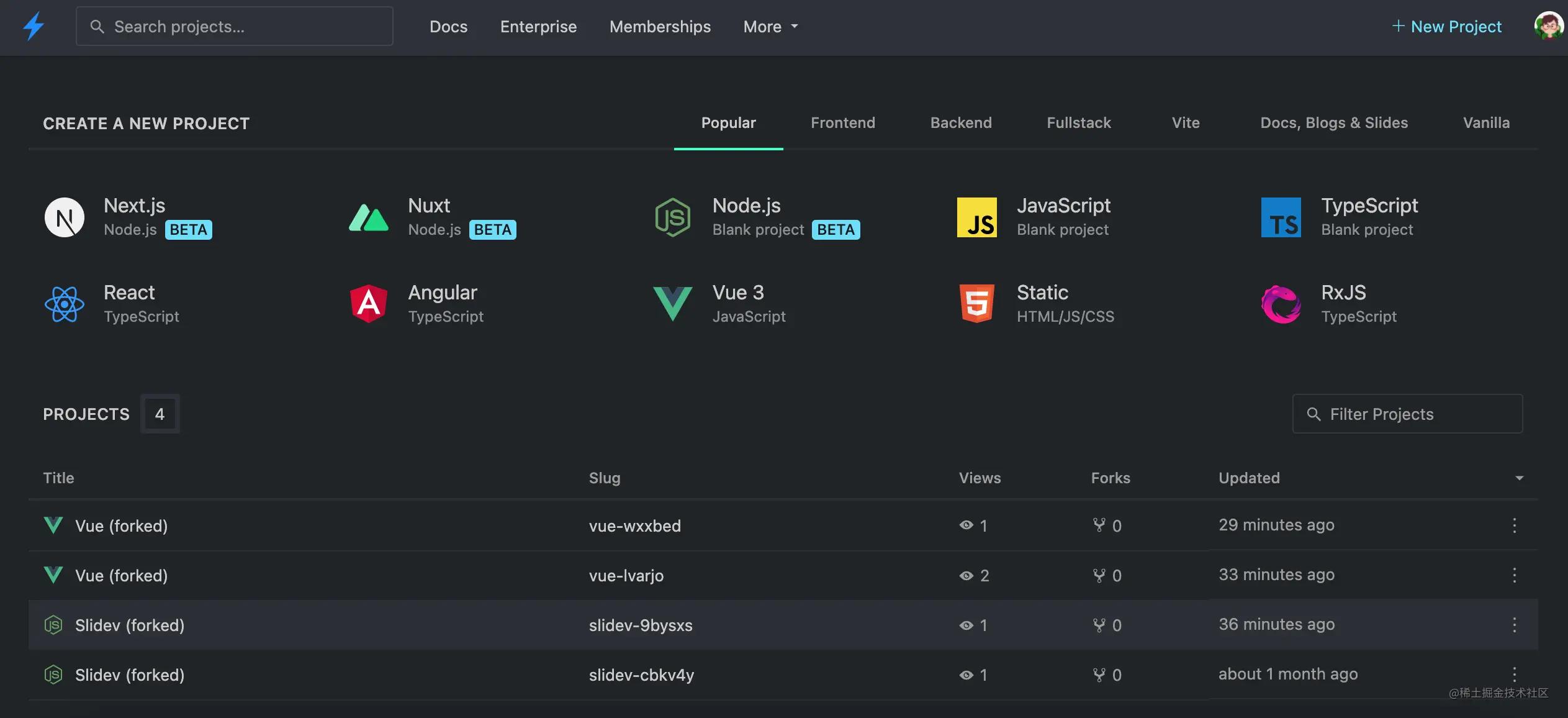Switch to the Vite tab
The width and height of the screenshot is (1568, 718).
[1185, 122]
